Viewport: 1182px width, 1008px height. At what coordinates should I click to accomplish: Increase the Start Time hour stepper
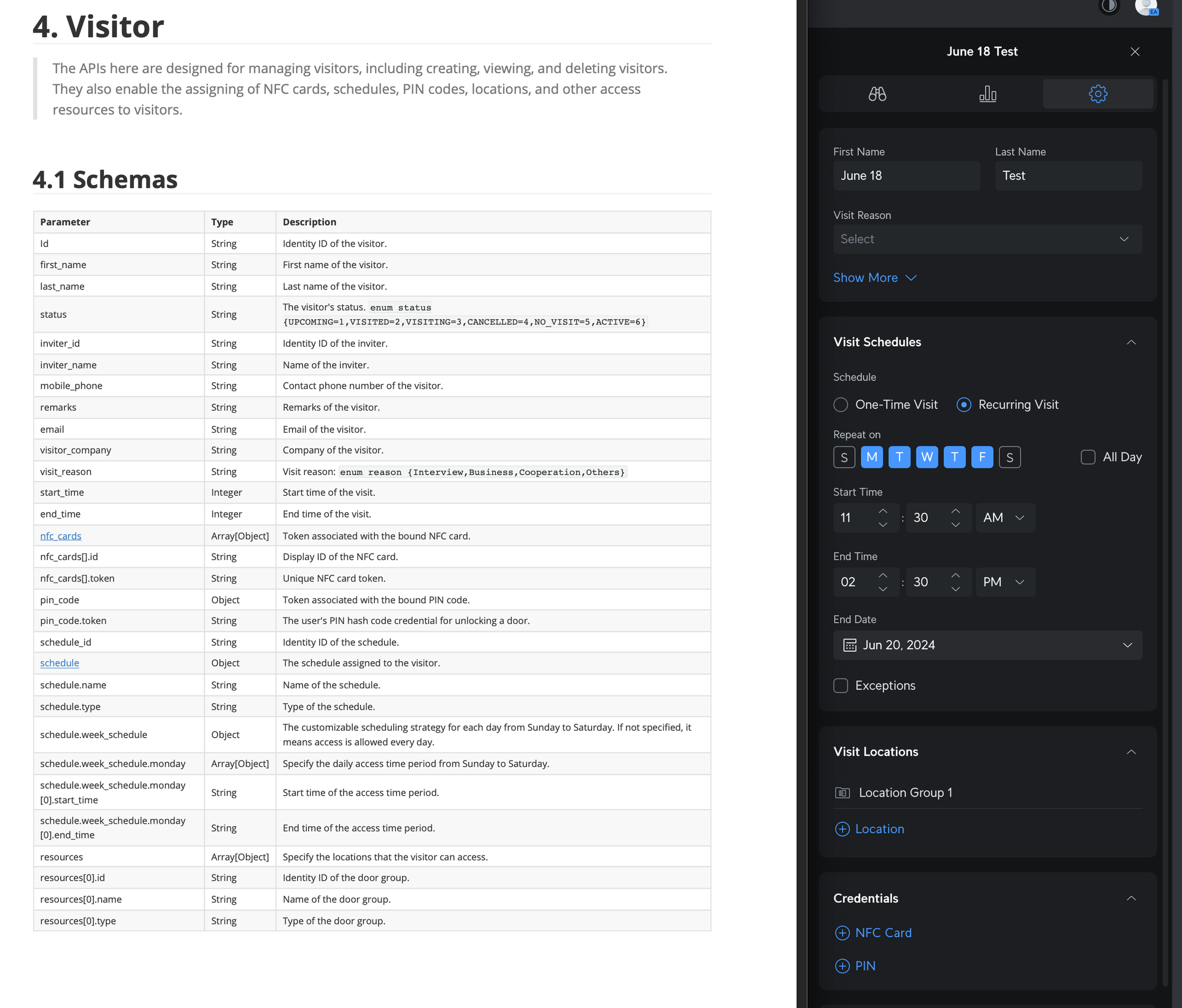point(883,511)
